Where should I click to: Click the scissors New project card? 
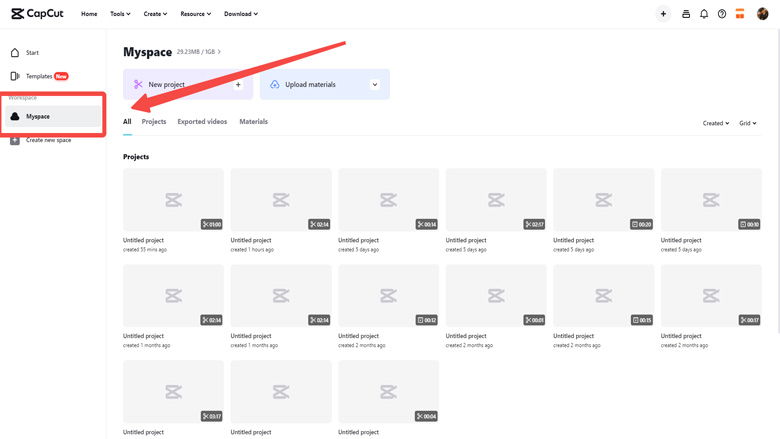click(188, 85)
